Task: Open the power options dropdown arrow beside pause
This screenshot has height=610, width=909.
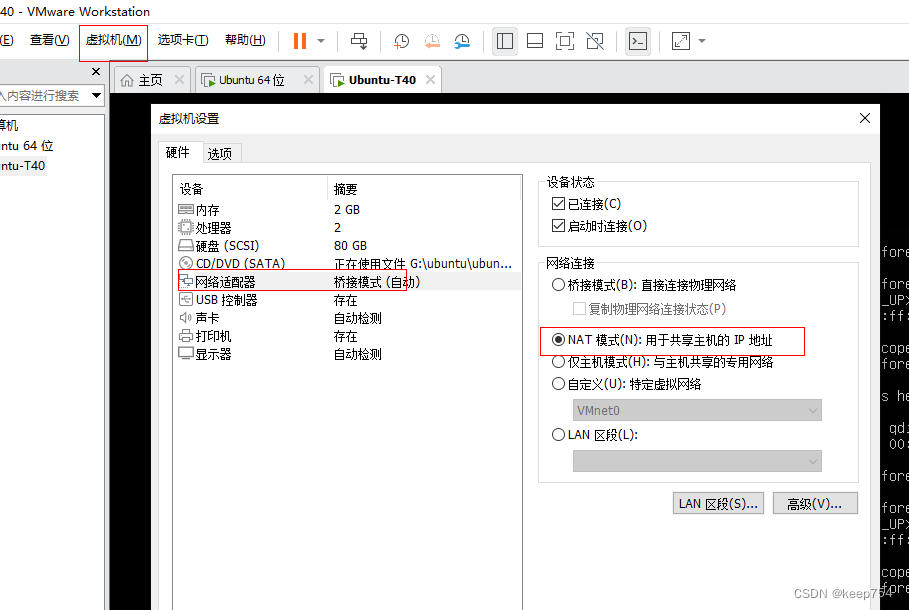Action: point(321,41)
